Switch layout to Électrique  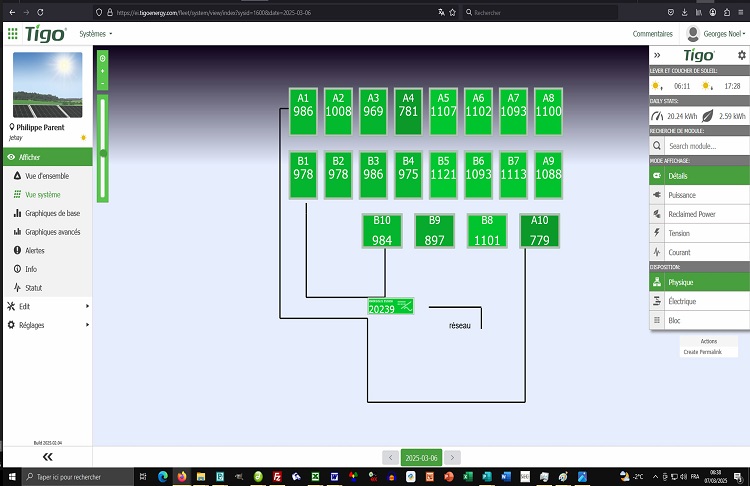point(682,301)
